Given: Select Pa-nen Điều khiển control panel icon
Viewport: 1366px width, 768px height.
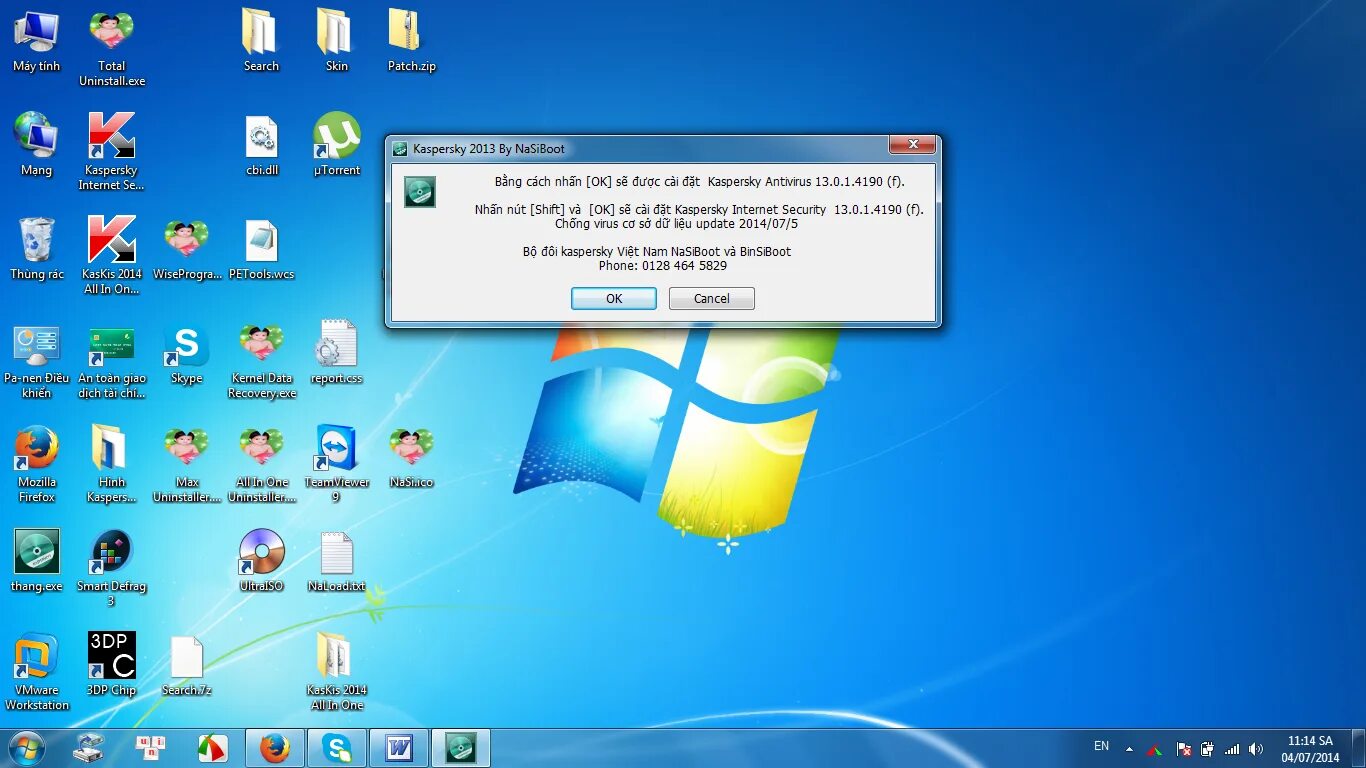Looking at the screenshot, I should point(36,360).
